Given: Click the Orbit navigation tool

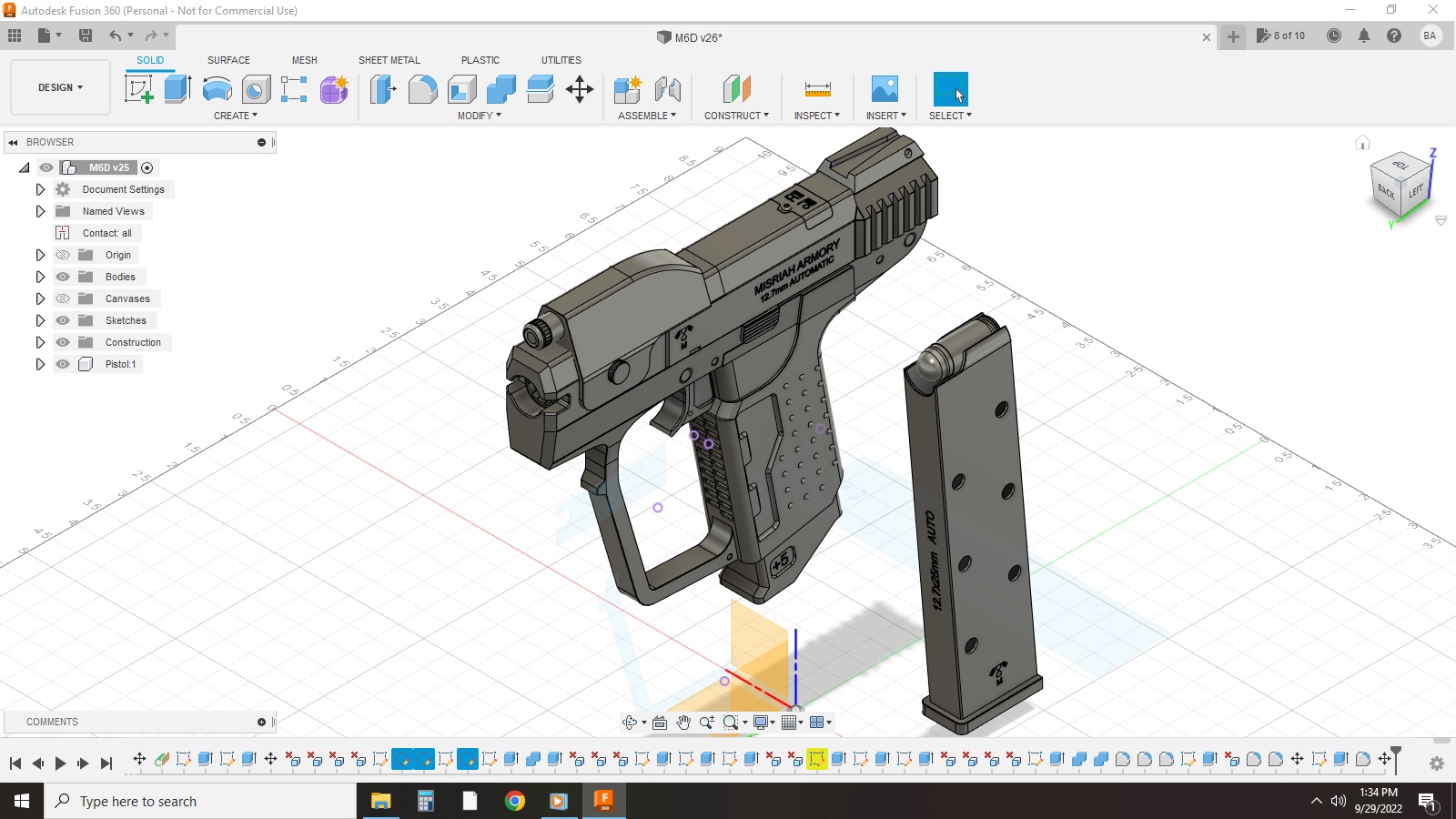Looking at the screenshot, I should (x=629, y=723).
